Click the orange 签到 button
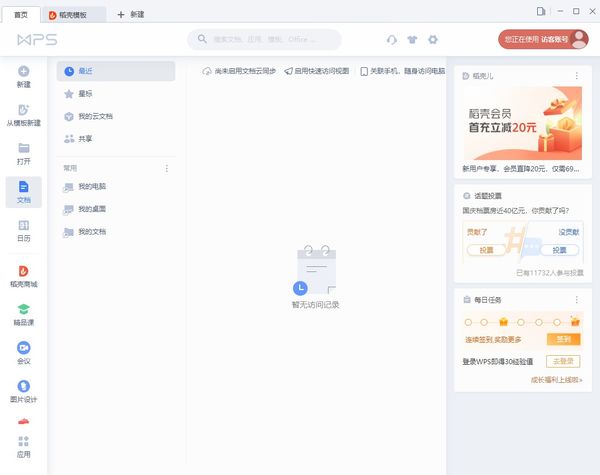 563,339
